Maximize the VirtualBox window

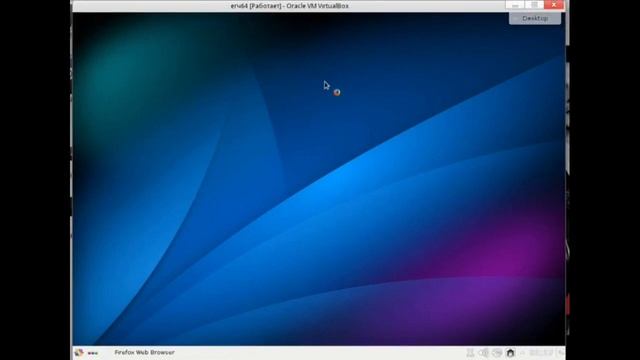pos(534,4)
